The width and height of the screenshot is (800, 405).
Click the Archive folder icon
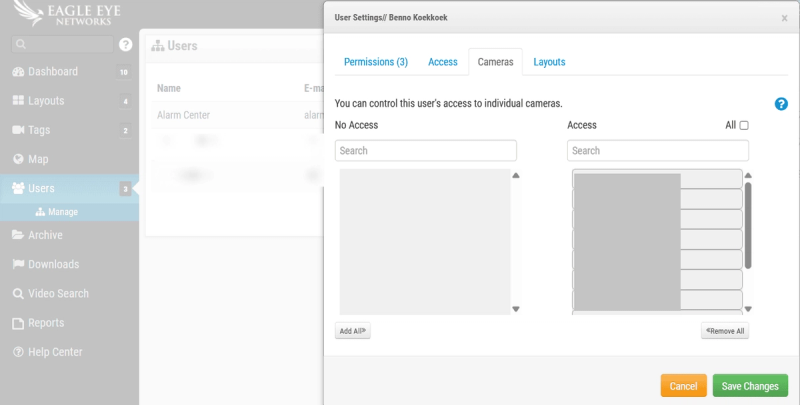(18, 235)
